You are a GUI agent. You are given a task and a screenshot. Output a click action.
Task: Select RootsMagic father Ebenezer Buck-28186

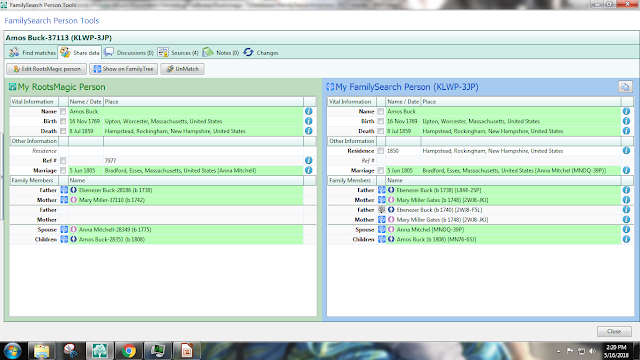click(116, 190)
